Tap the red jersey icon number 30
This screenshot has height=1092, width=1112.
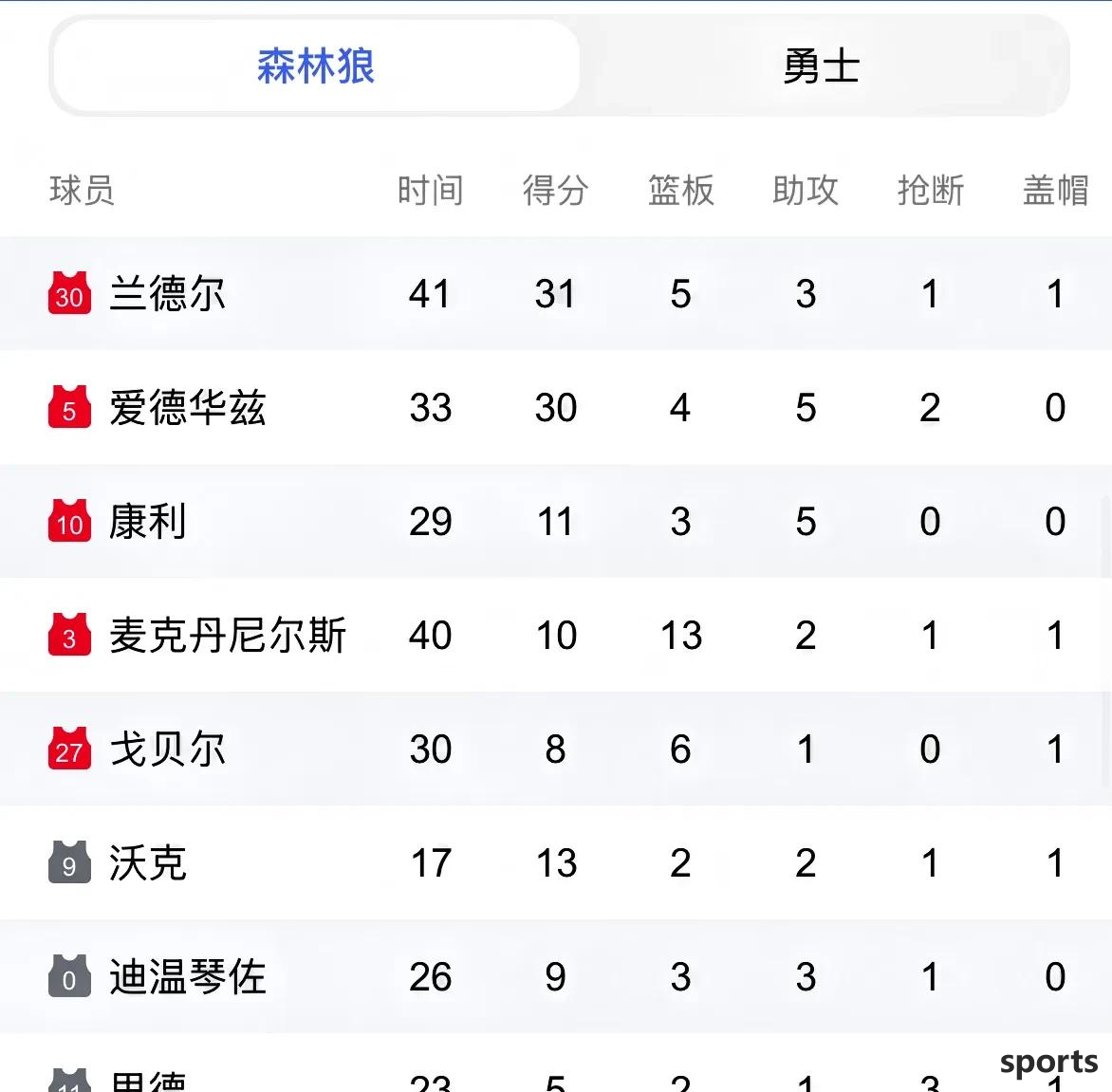tap(69, 293)
